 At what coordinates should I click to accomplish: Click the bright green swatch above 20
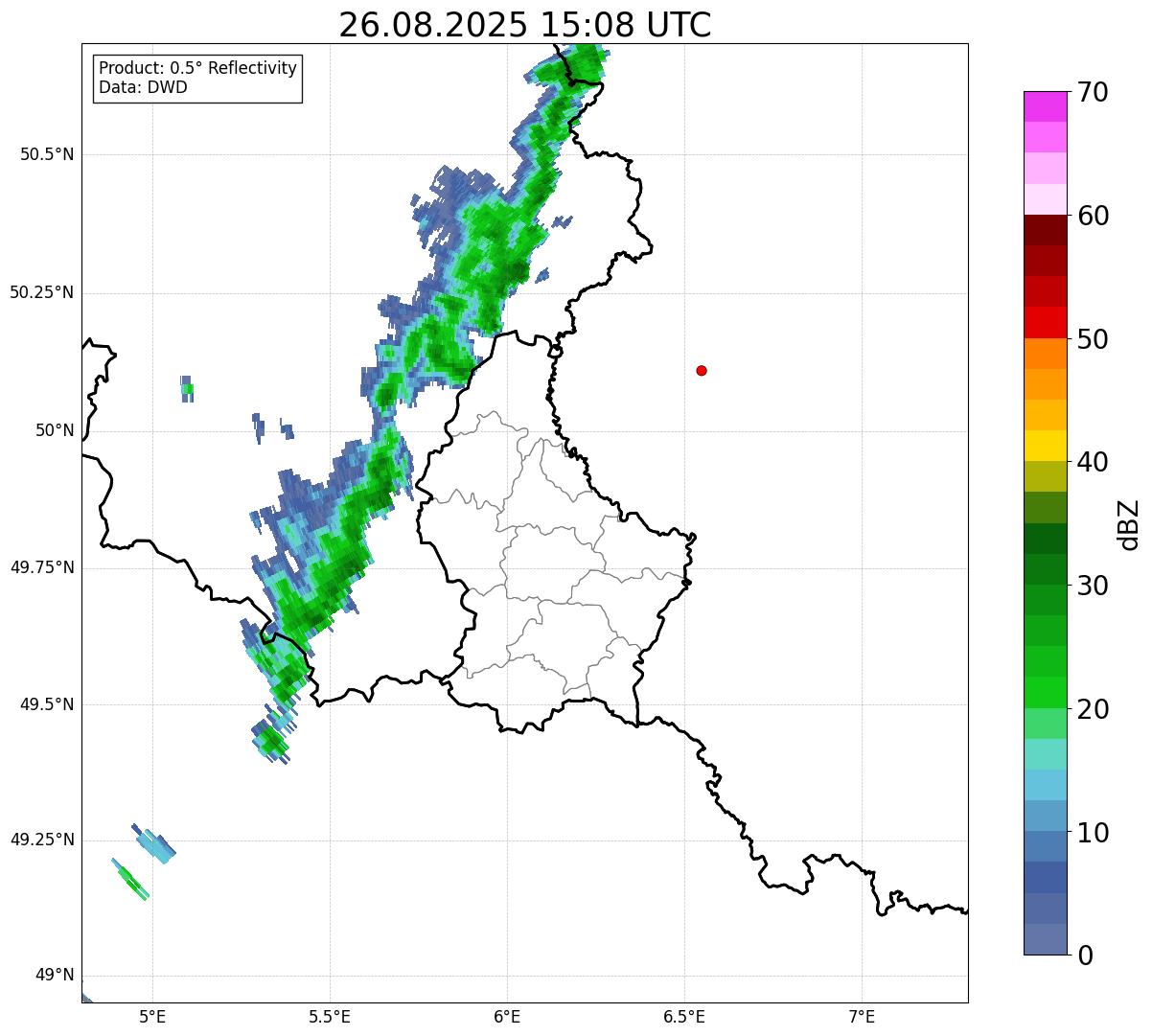tap(1046, 693)
